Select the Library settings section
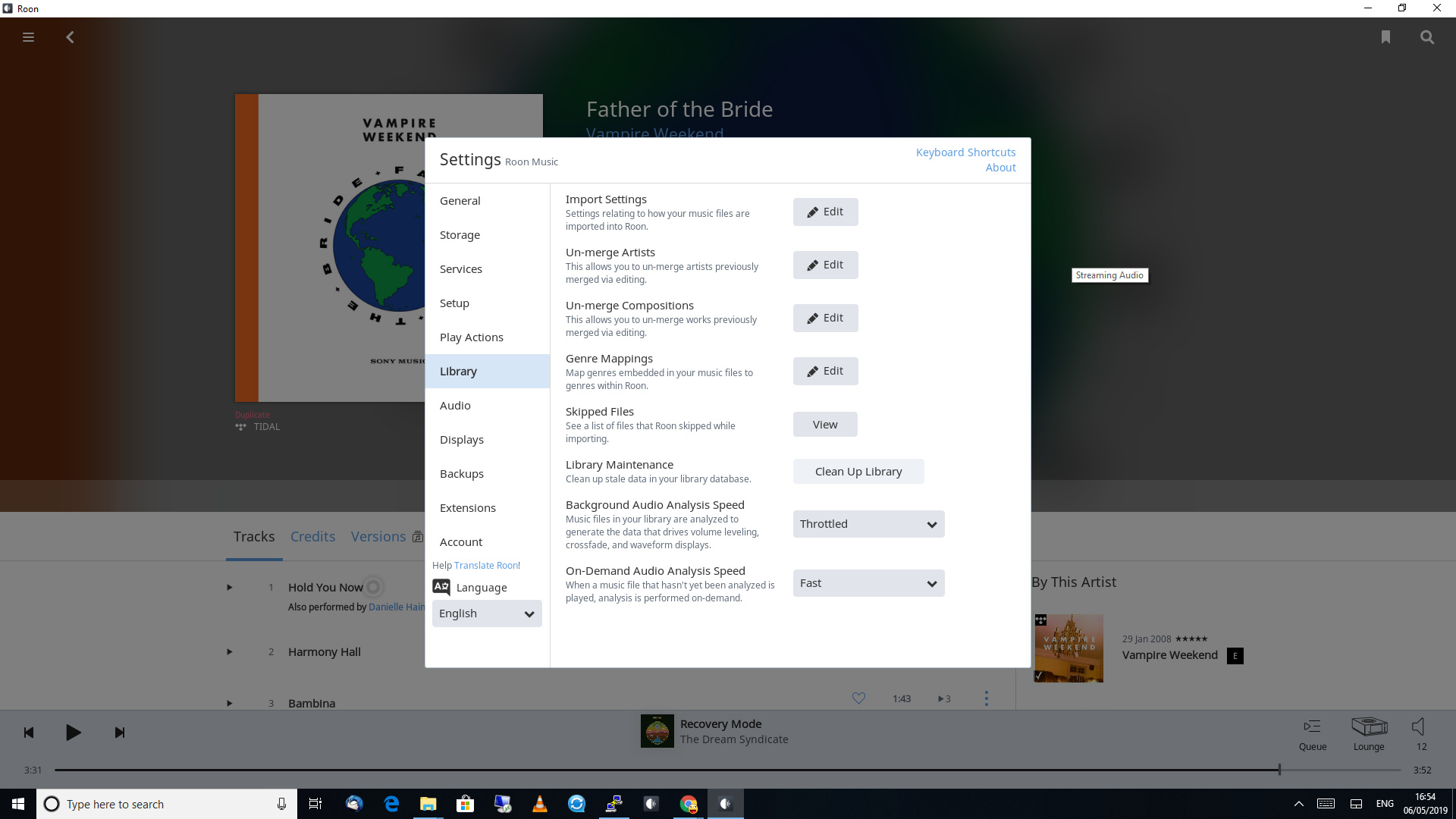 (487, 372)
